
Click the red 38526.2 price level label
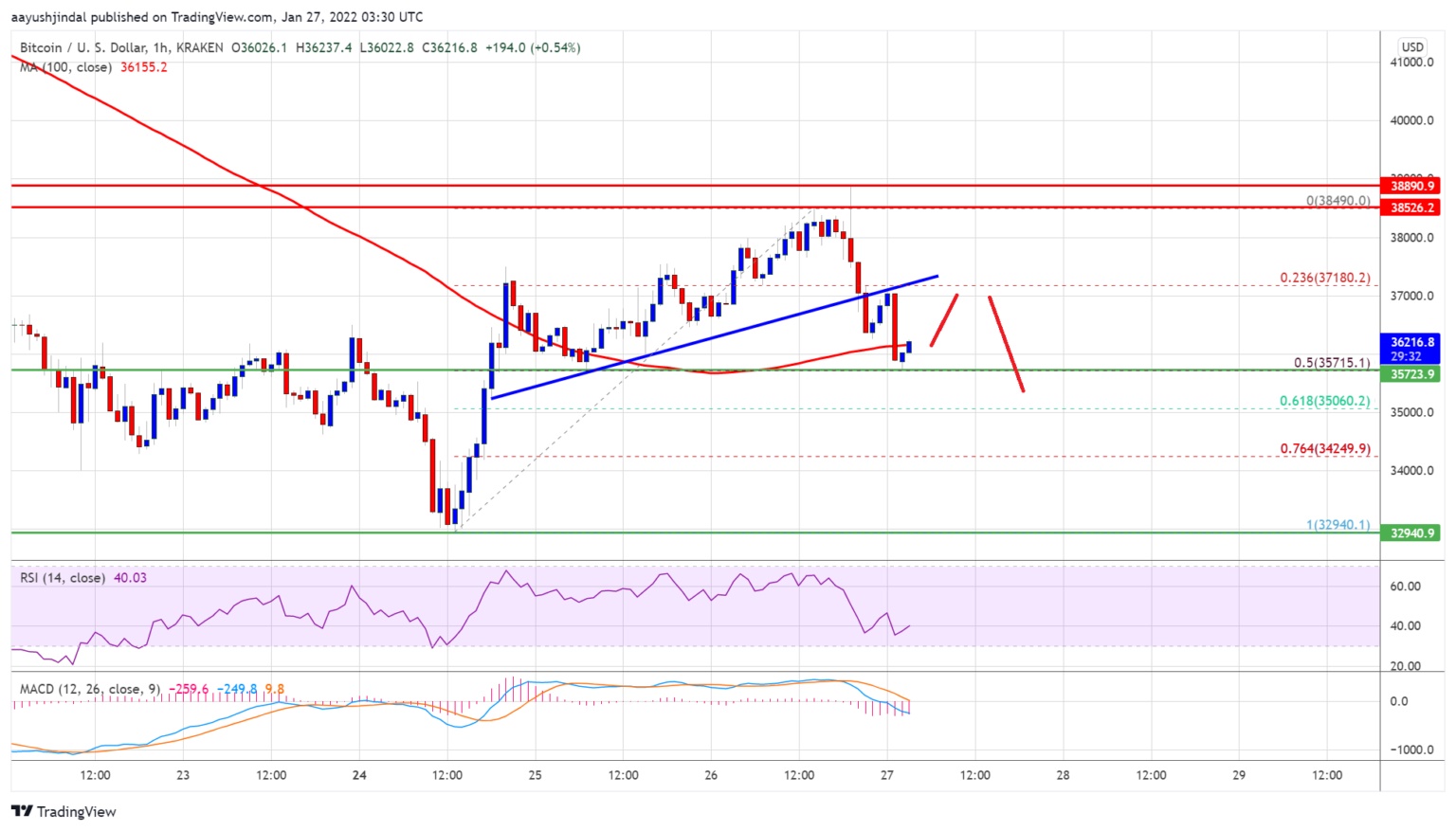pos(1412,208)
